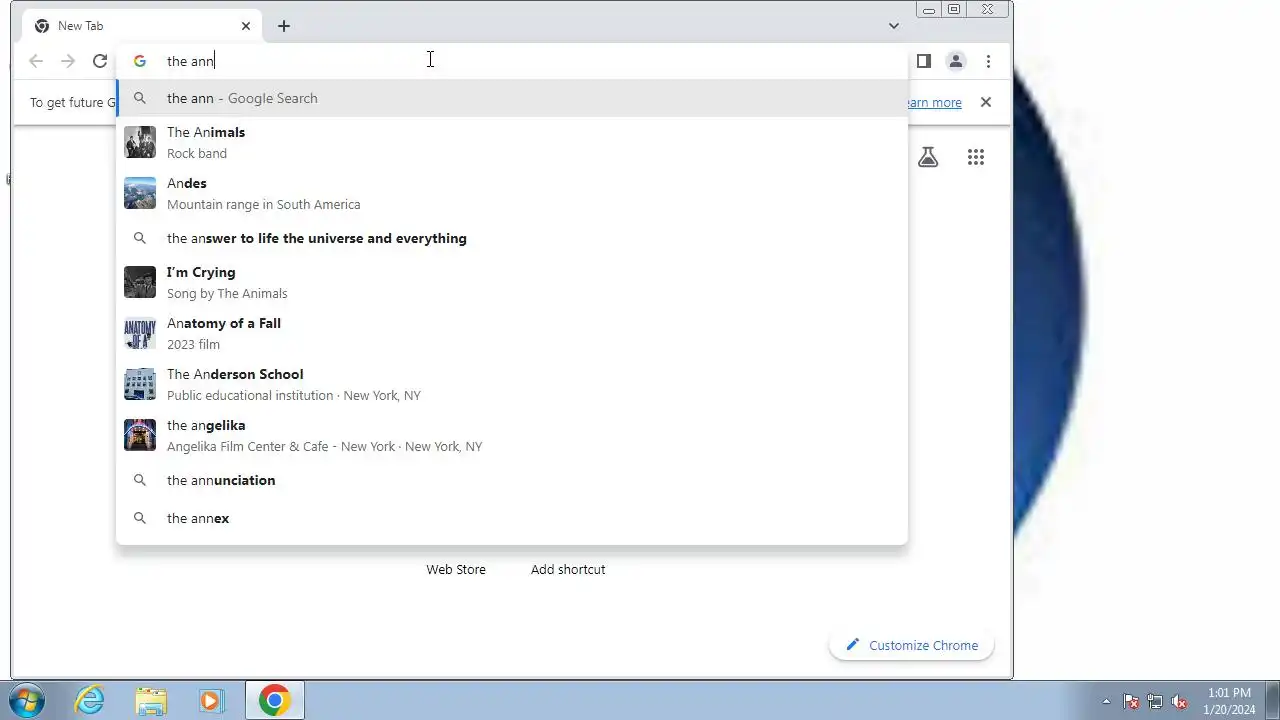Click The Anderson School building thumbnail
The image size is (1280, 720).
coord(140,384)
